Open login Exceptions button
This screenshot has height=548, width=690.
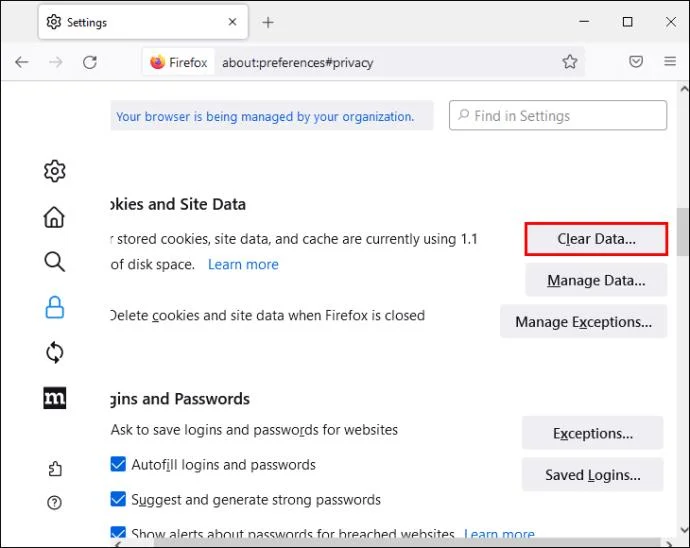click(592, 434)
